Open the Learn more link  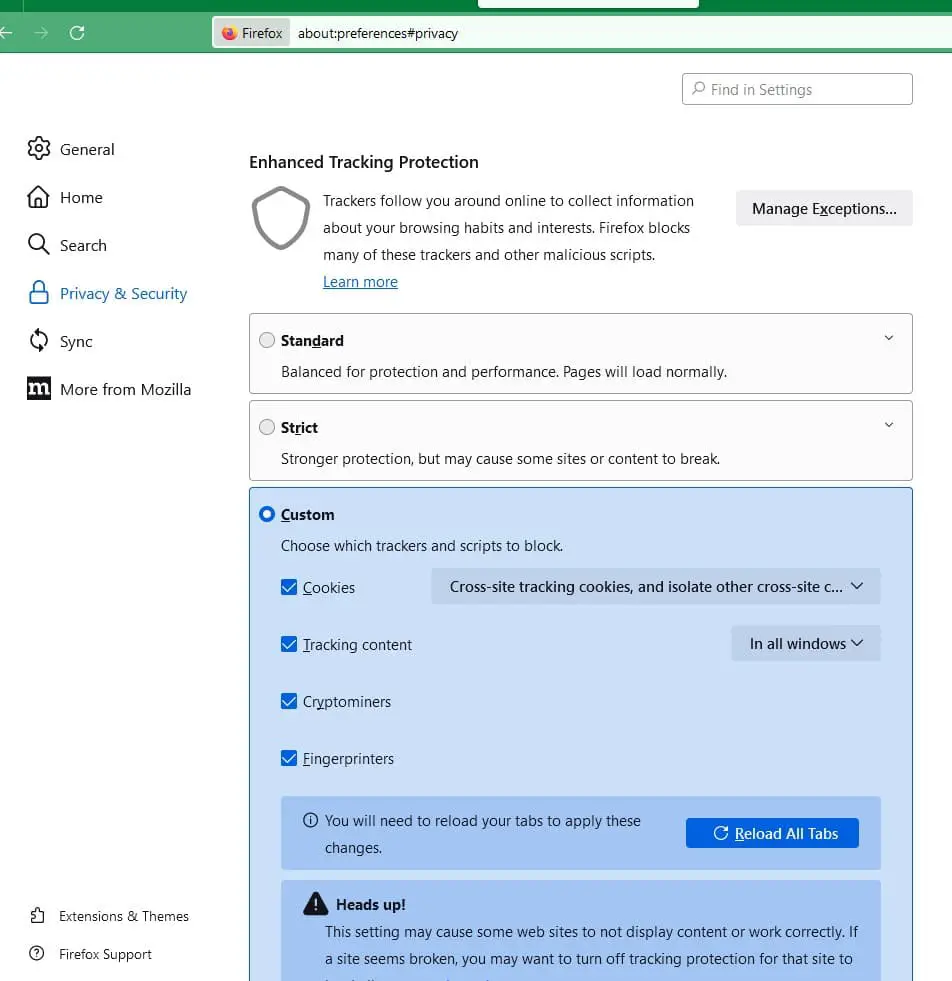pyautogui.click(x=360, y=282)
